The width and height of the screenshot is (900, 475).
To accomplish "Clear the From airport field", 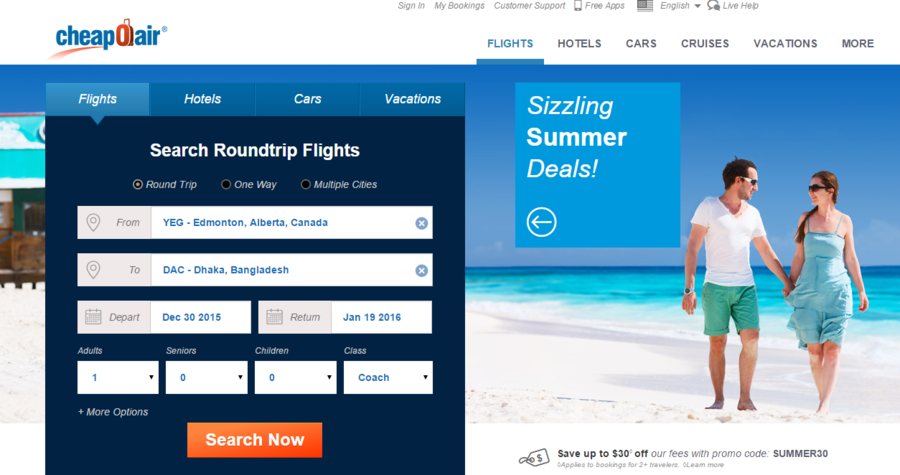I will click(x=421, y=223).
